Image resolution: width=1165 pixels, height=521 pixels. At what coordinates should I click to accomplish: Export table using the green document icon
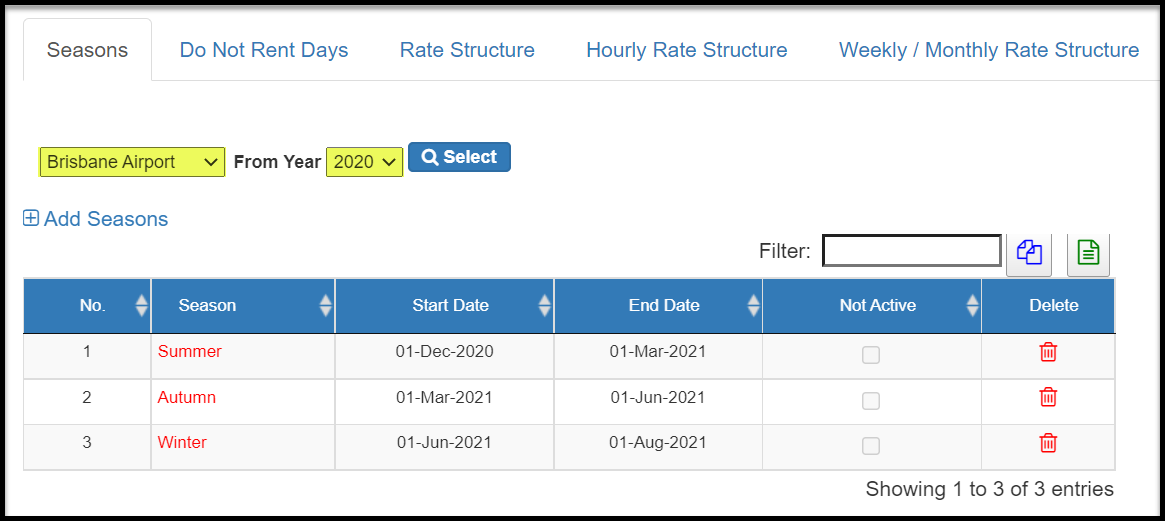click(x=1088, y=253)
